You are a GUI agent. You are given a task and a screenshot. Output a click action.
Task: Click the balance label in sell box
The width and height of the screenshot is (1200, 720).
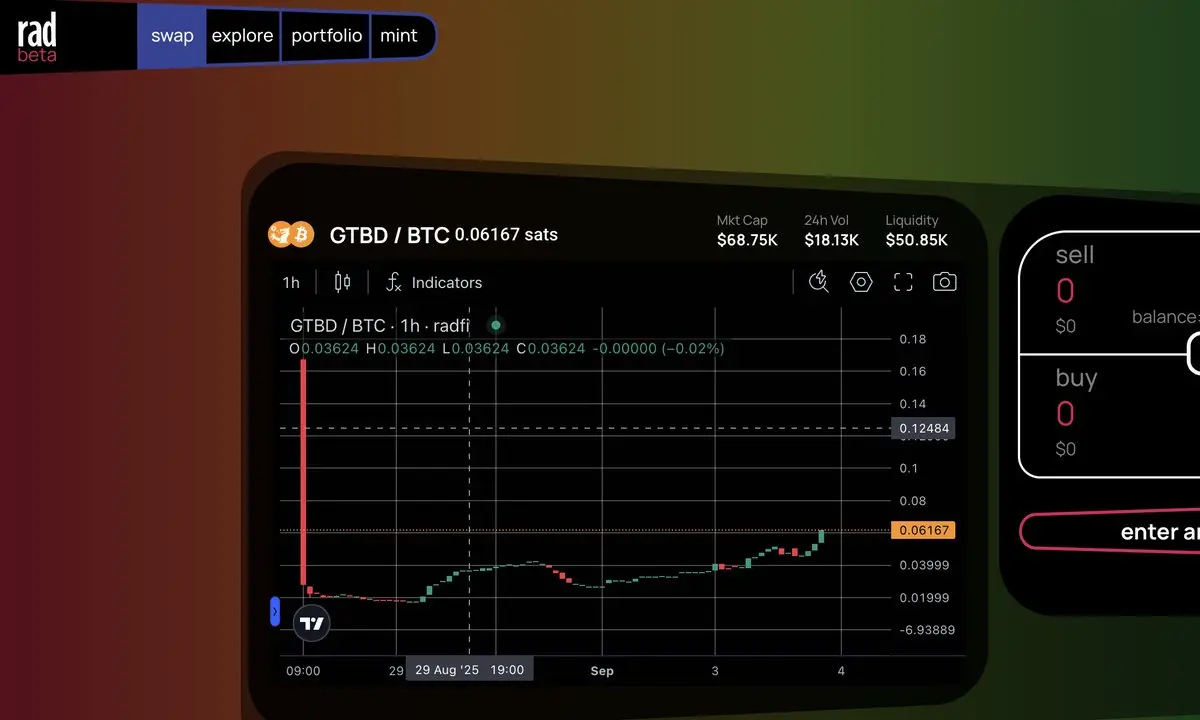tap(1165, 317)
